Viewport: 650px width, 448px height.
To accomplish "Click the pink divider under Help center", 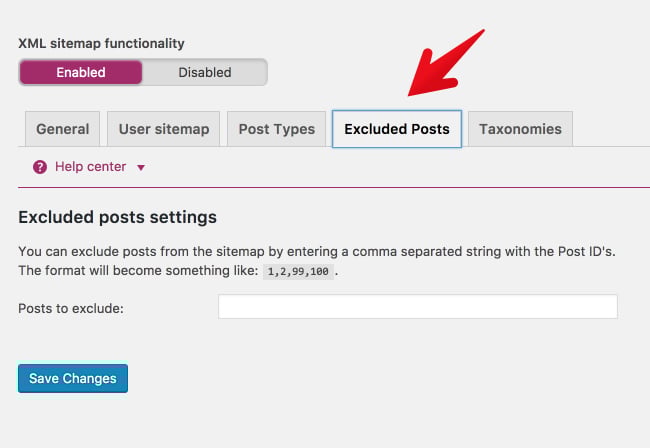I will 334,187.
